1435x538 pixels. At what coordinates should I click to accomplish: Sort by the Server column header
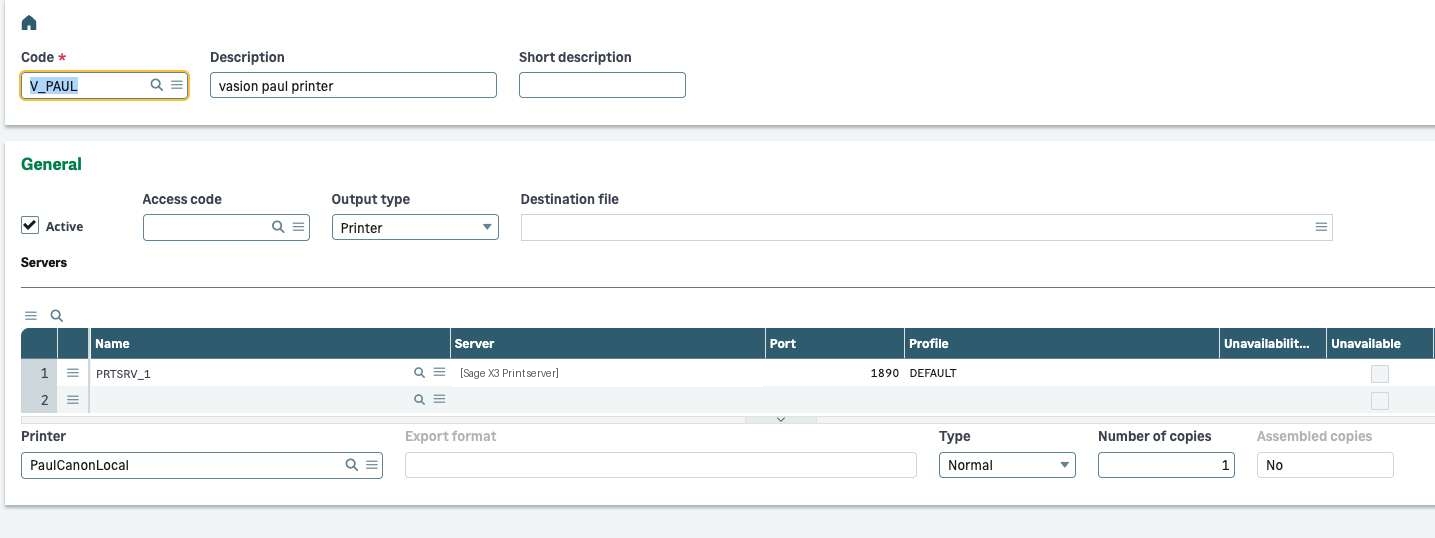pyautogui.click(x=608, y=344)
